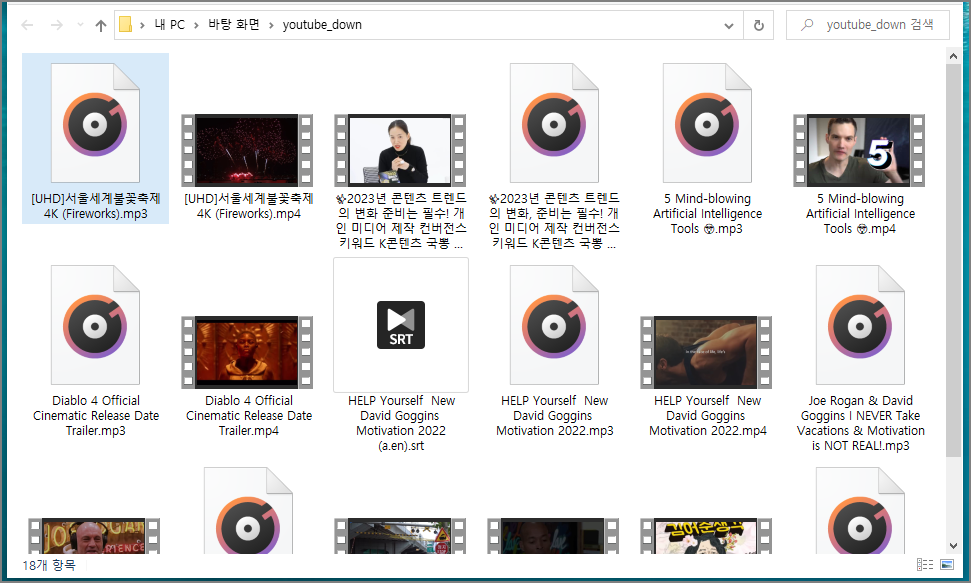Click the scrollbar down arrow
971x583 pixels.
[953, 546]
